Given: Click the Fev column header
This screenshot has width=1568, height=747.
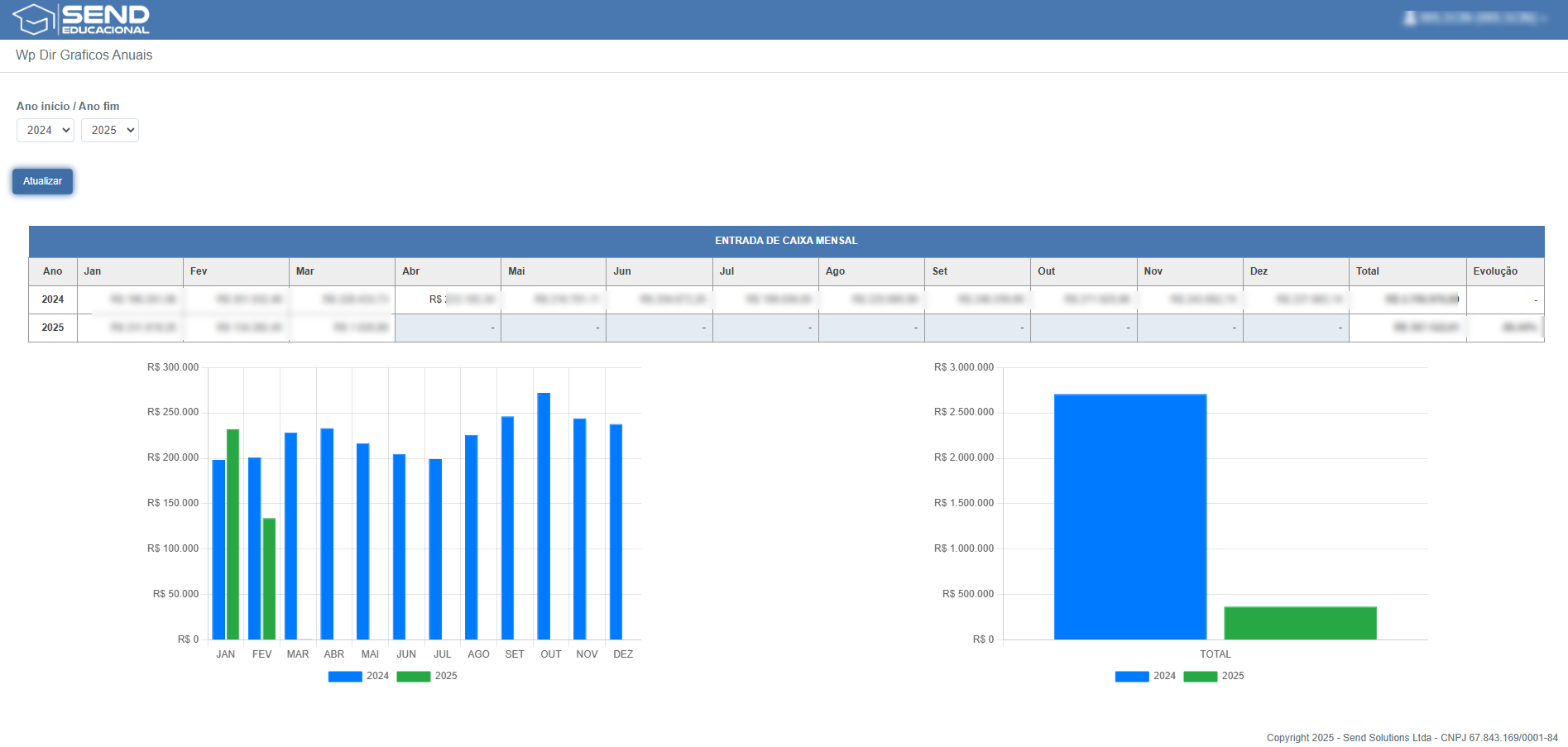Looking at the screenshot, I should coord(236,271).
